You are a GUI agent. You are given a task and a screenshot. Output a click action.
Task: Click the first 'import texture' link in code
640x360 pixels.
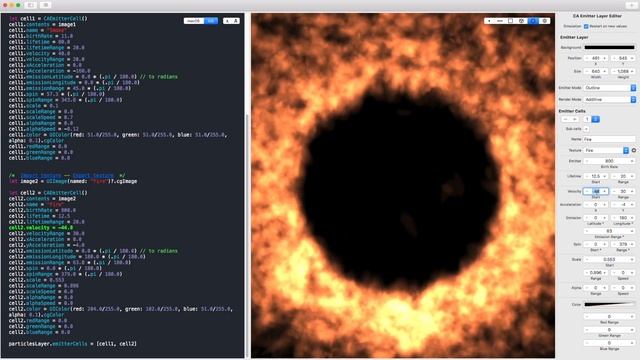pyautogui.click(x=40, y=176)
